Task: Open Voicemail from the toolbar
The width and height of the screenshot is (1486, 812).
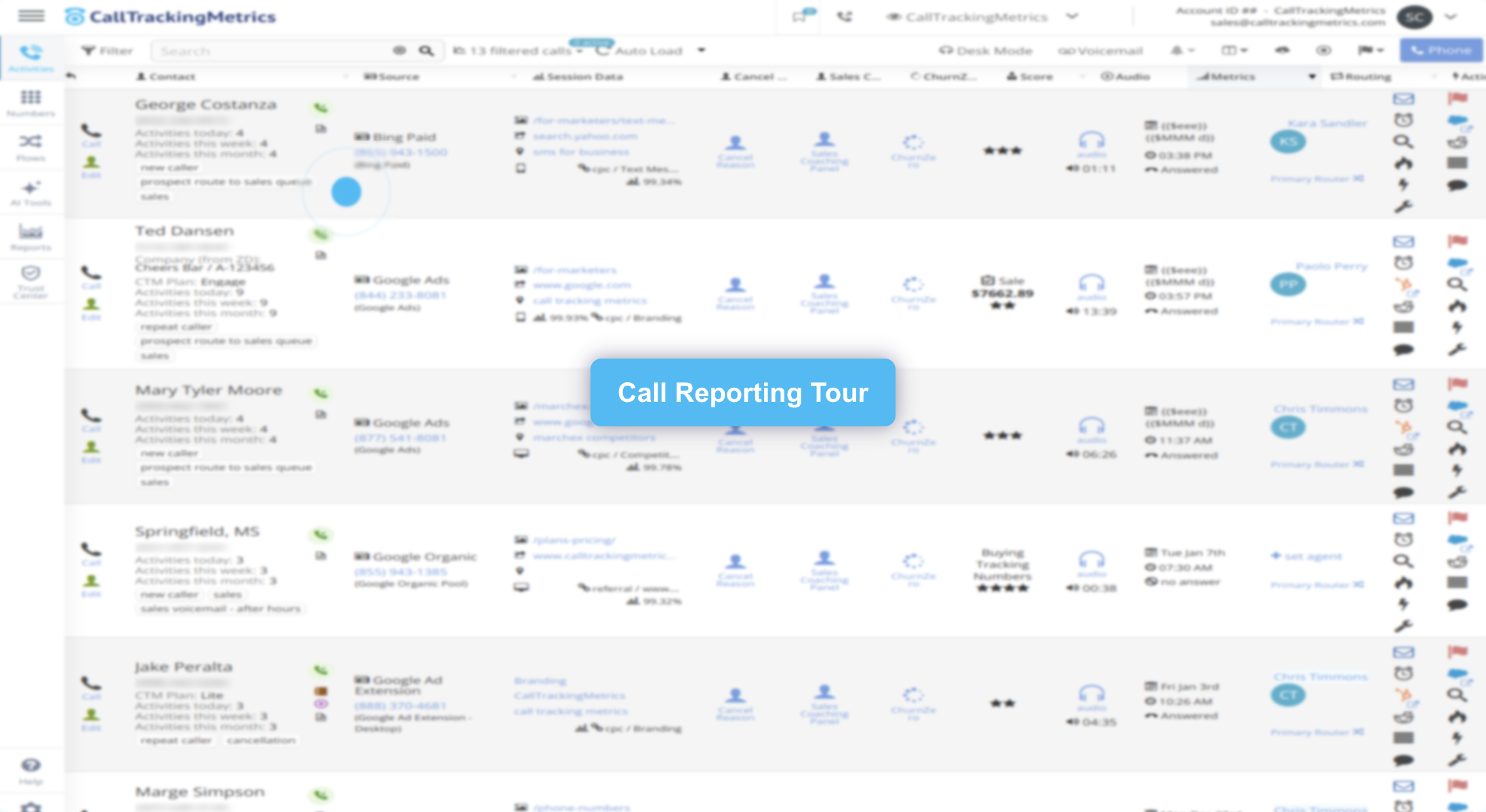Action: pos(1100,51)
